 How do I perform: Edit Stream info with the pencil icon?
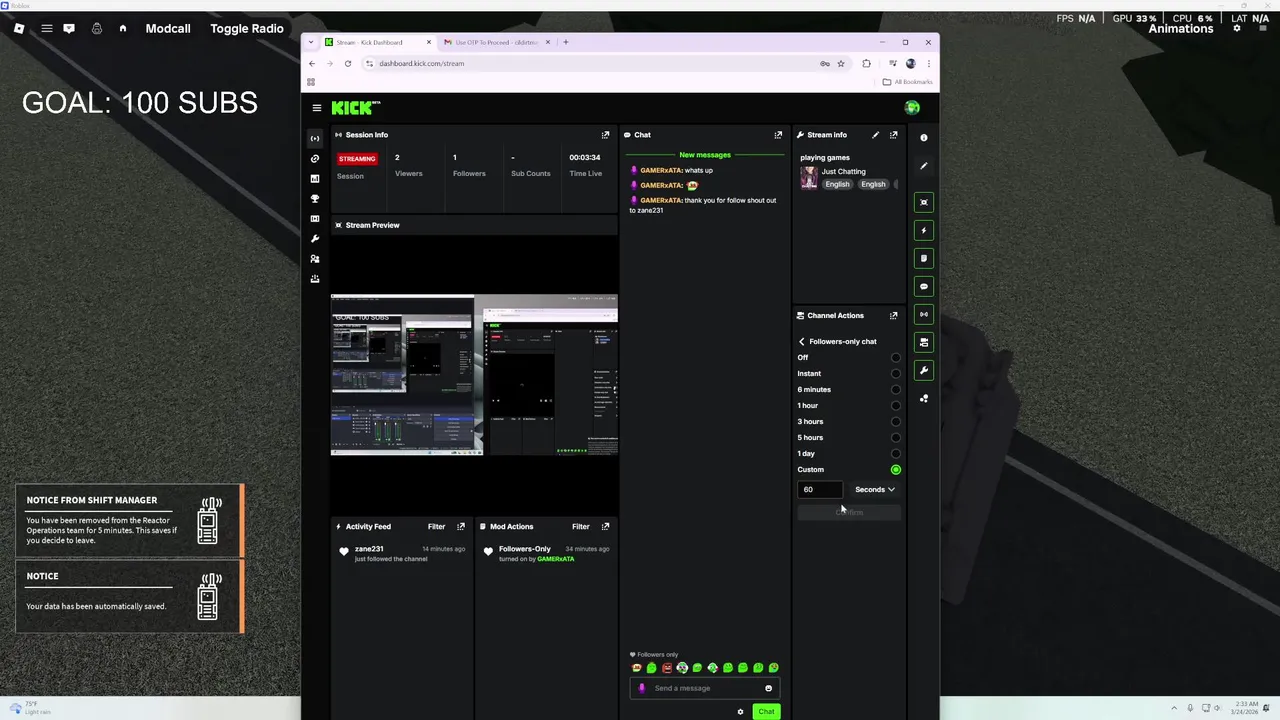(876, 135)
